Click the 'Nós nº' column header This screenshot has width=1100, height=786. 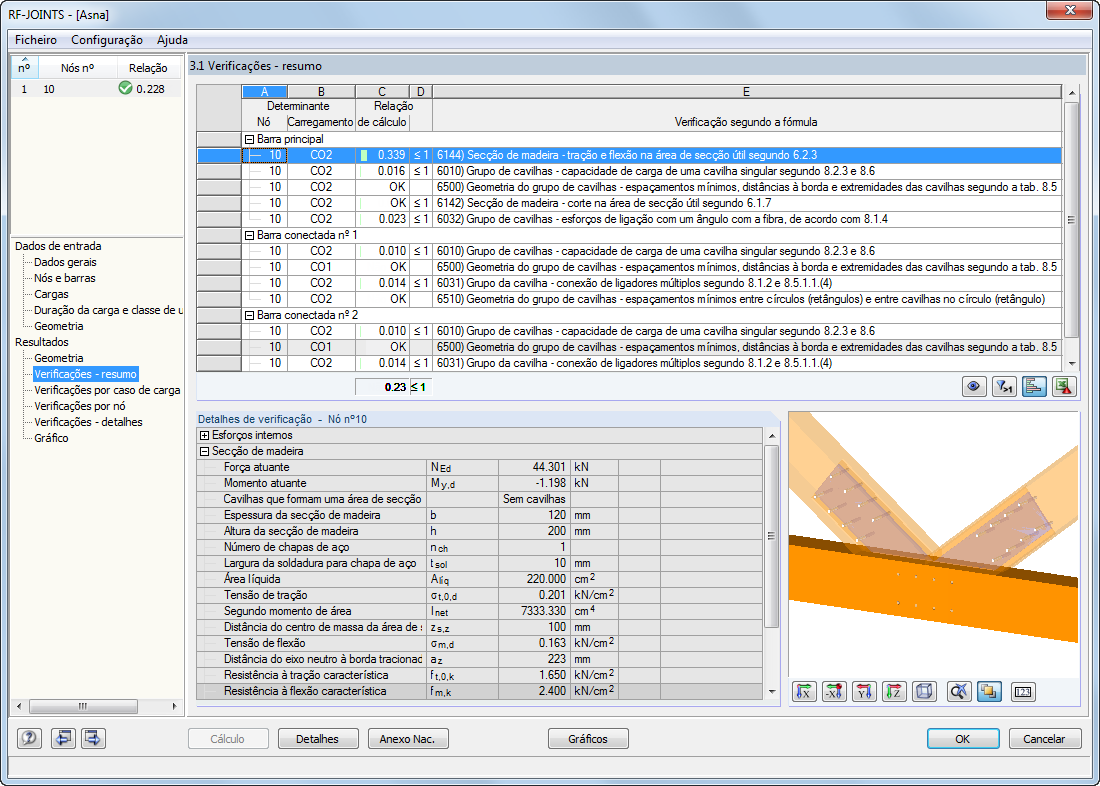[77, 67]
